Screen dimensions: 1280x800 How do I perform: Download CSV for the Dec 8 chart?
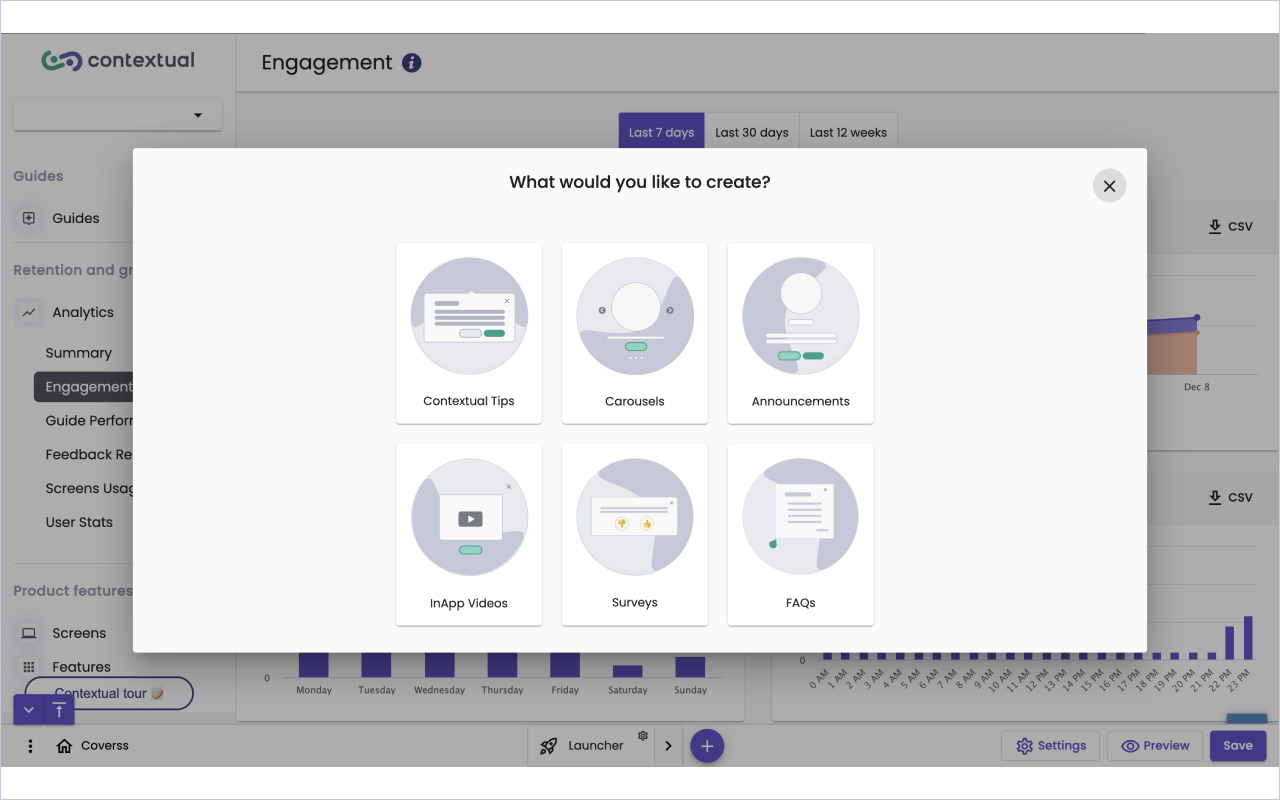pyautogui.click(x=1230, y=226)
